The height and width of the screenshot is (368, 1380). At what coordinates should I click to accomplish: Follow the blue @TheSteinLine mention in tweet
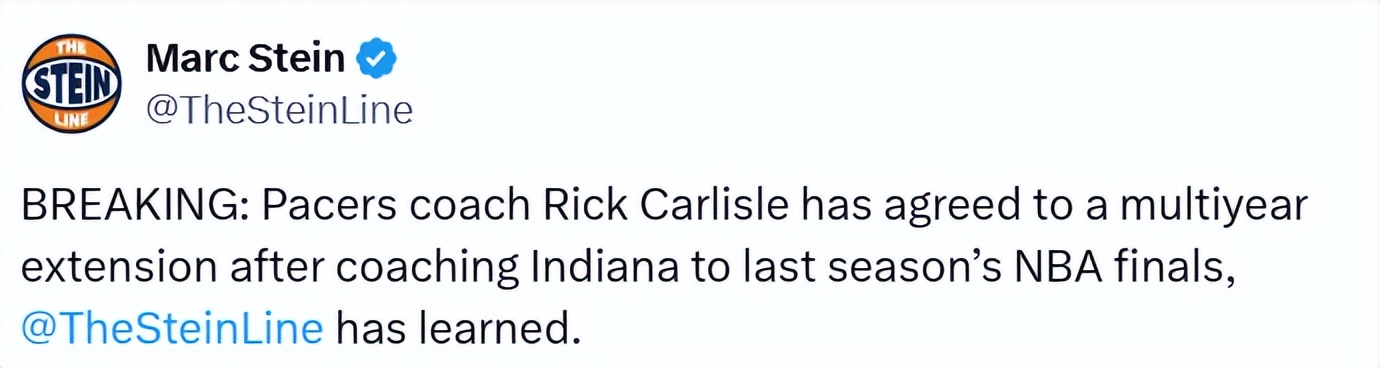pyautogui.click(x=172, y=326)
